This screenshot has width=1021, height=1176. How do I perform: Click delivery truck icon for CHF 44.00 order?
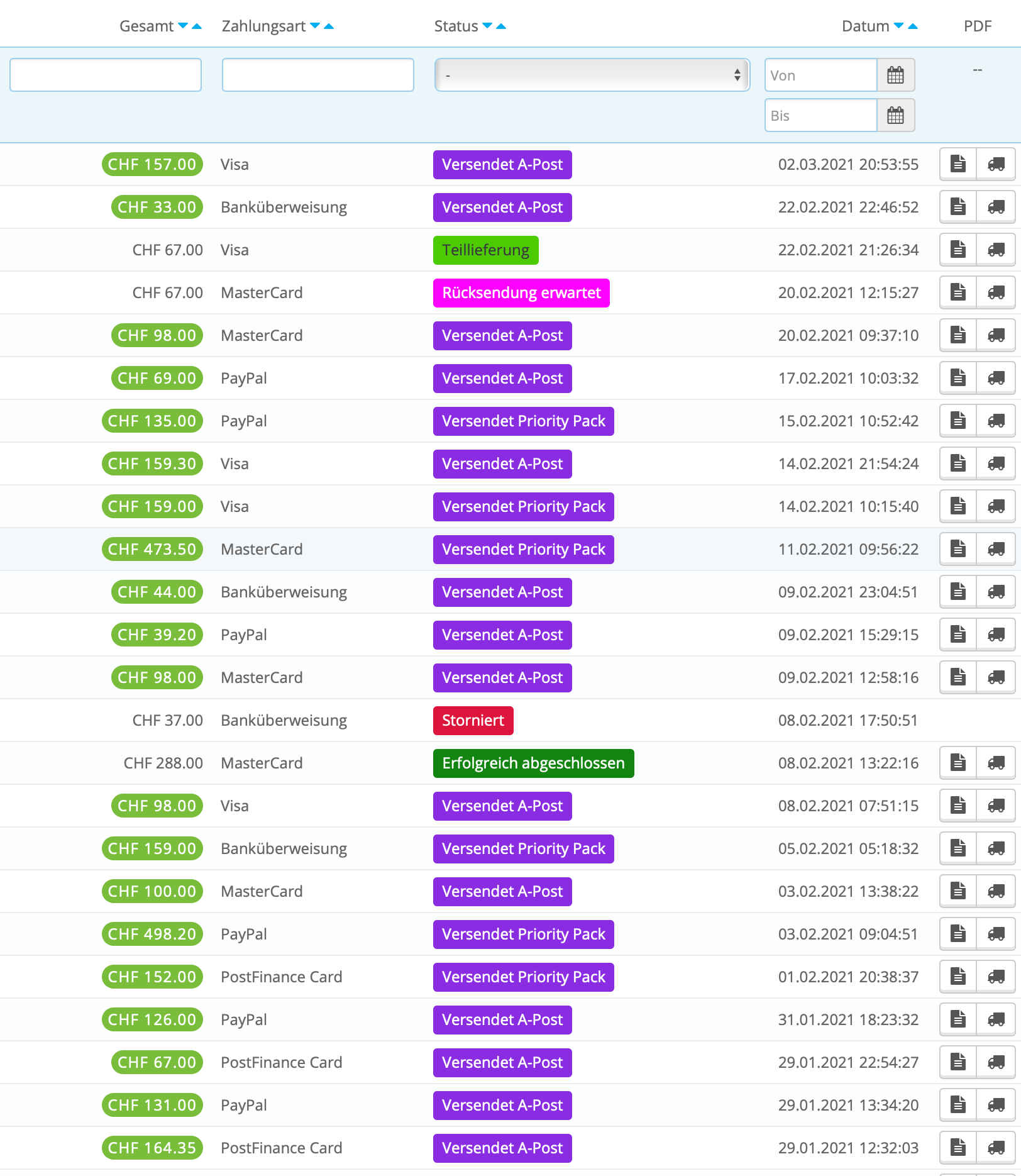pyautogui.click(x=996, y=592)
